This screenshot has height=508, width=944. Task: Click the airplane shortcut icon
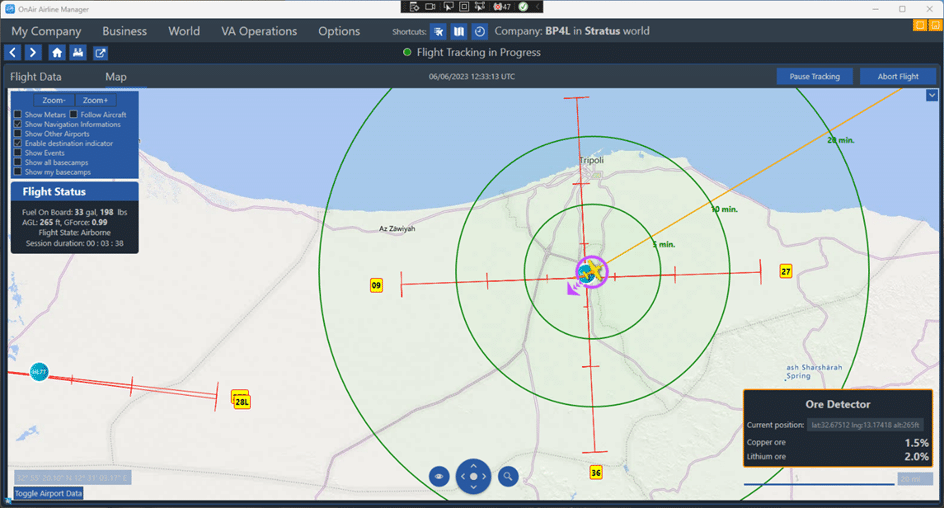click(439, 32)
